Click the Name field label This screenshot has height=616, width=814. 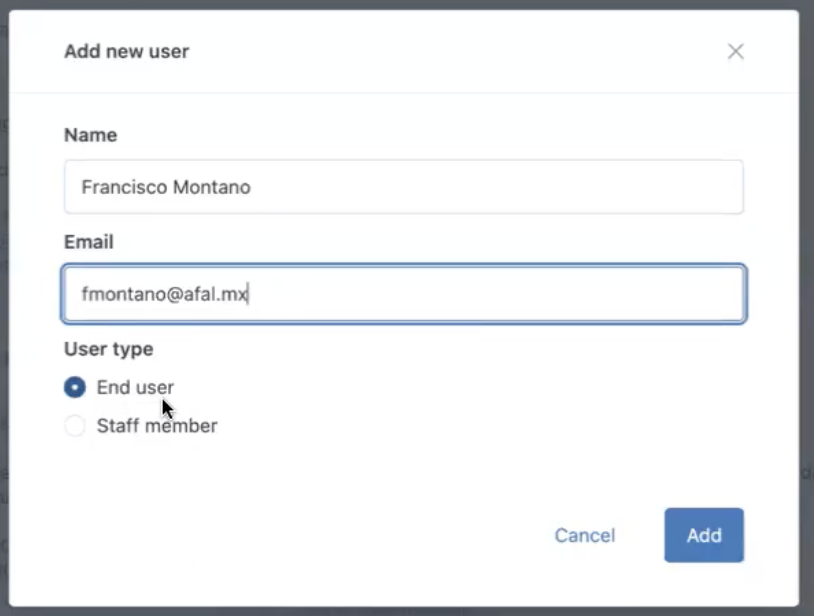(x=90, y=135)
